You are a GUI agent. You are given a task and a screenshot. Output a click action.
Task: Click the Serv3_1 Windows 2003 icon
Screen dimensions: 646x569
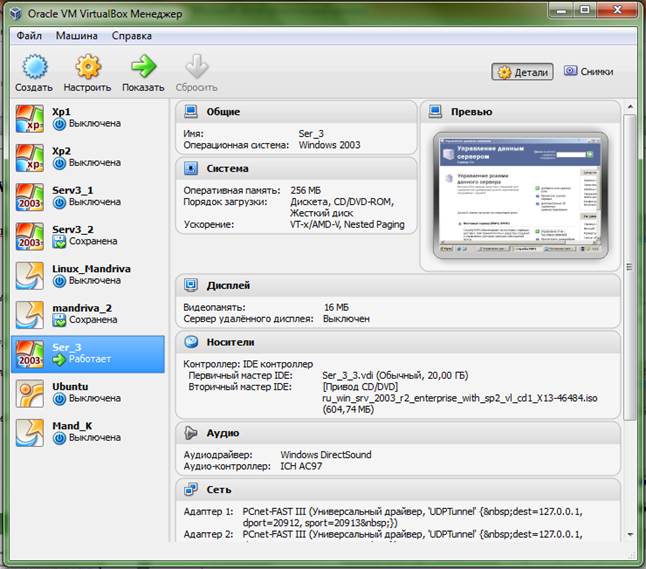tap(30, 197)
